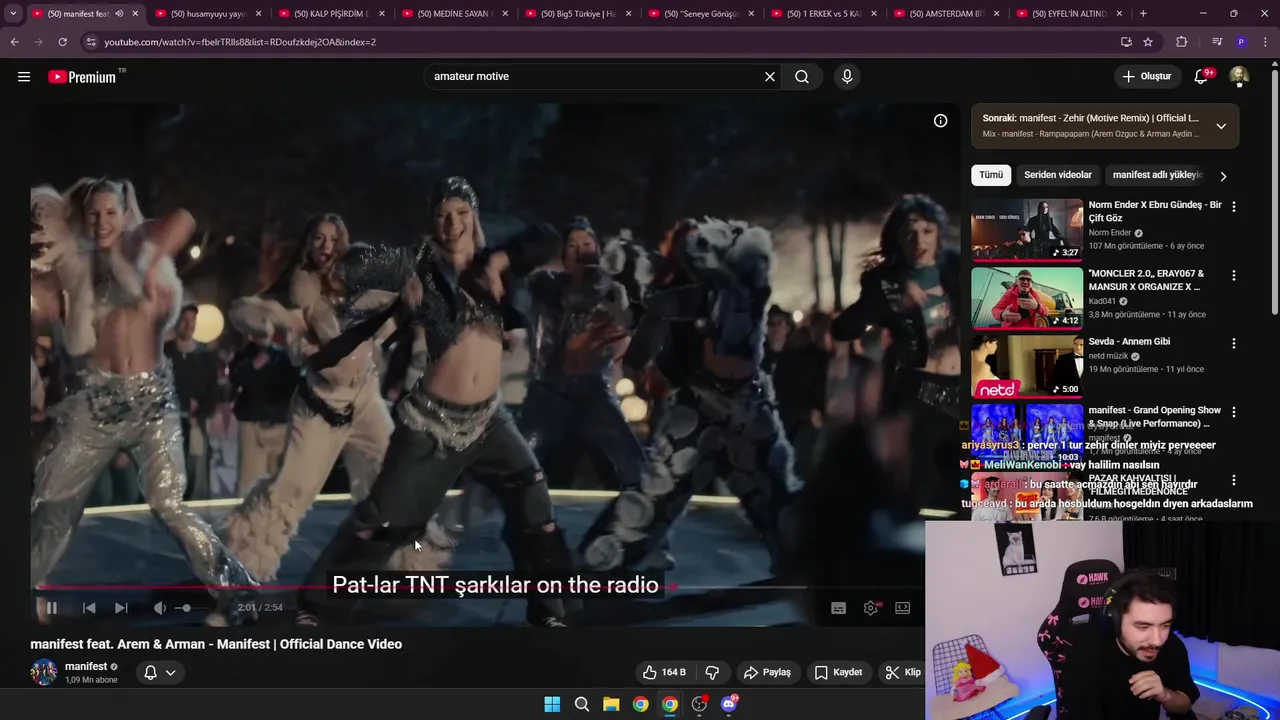Switch to husamyuyu yayın tab
1280x720 pixels.
tap(208, 14)
